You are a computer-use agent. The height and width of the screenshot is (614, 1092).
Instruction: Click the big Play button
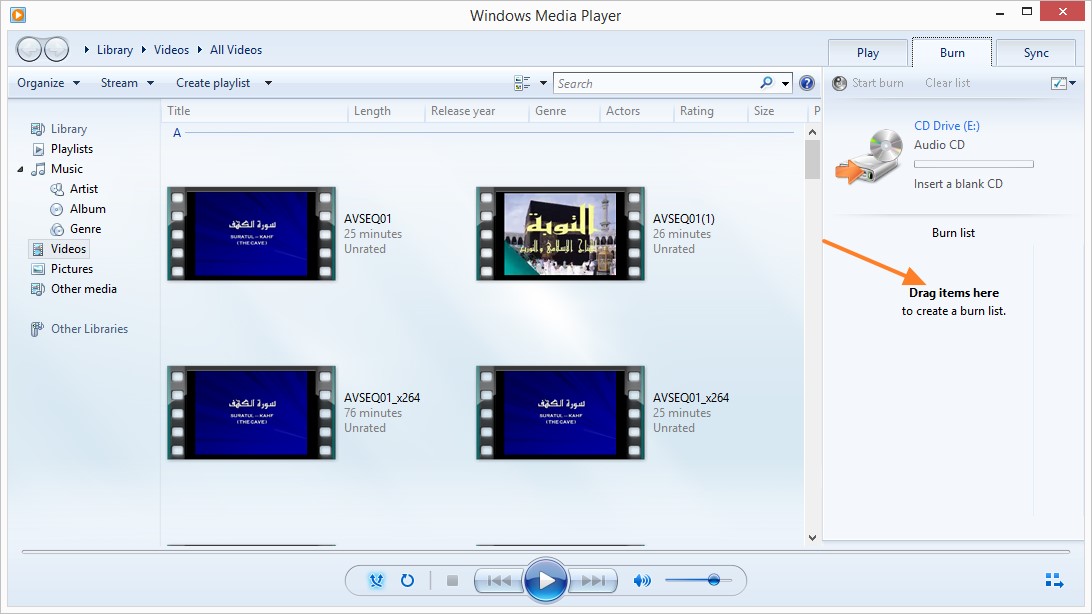(x=545, y=580)
